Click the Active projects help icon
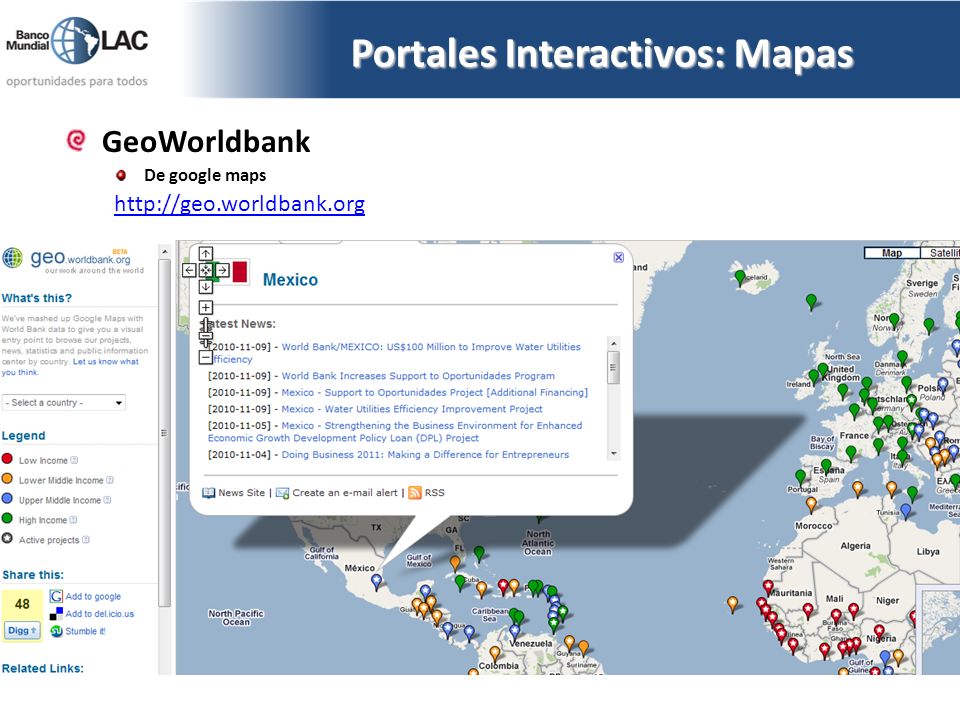The height and width of the screenshot is (720, 960). pyautogui.click(x=86, y=539)
